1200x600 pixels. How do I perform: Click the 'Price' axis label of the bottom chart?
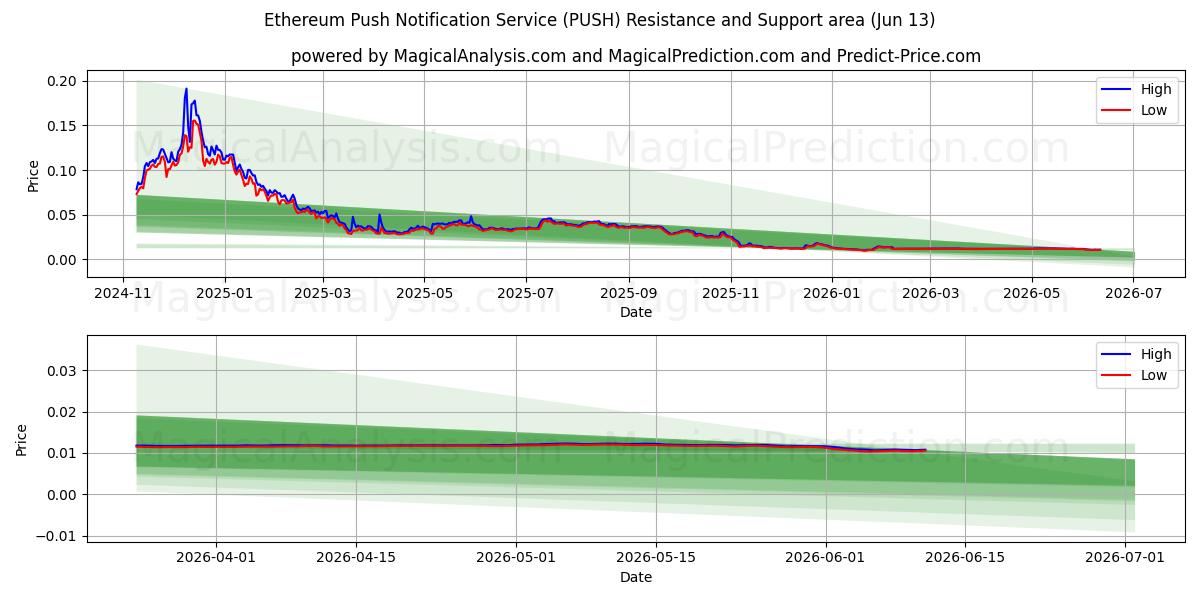tap(22, 440)
